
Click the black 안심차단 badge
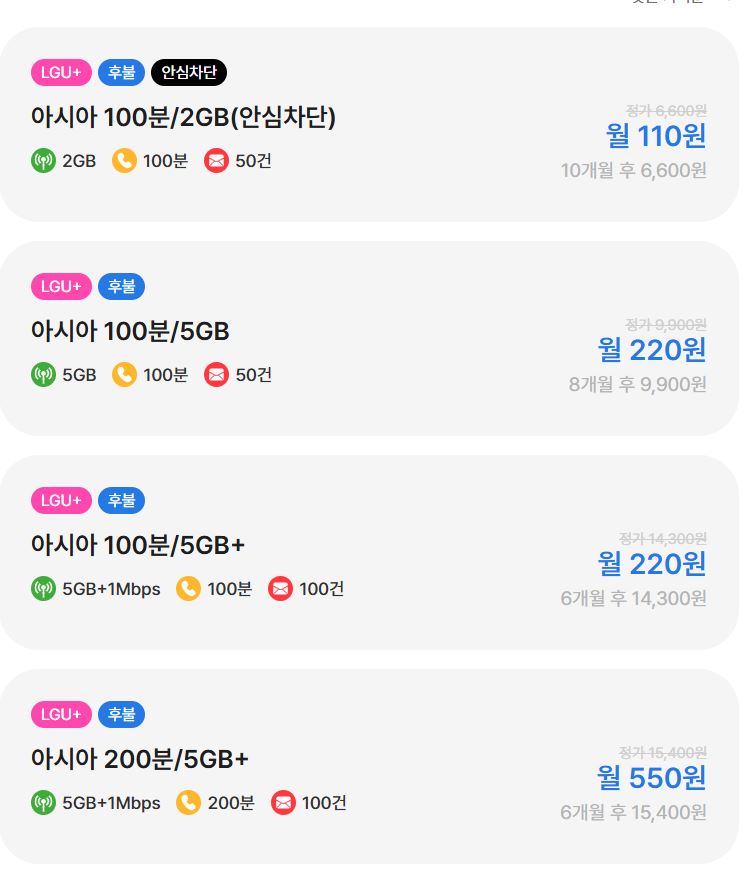click(189, 72)
